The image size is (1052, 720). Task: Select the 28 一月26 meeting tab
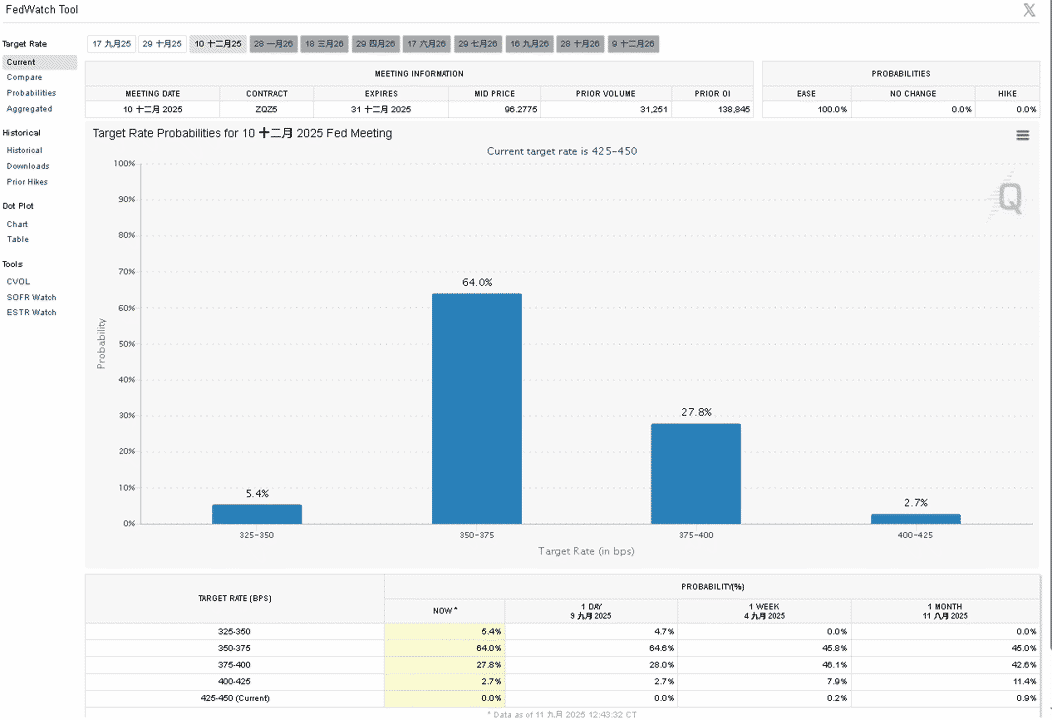[x=273, y=44]
